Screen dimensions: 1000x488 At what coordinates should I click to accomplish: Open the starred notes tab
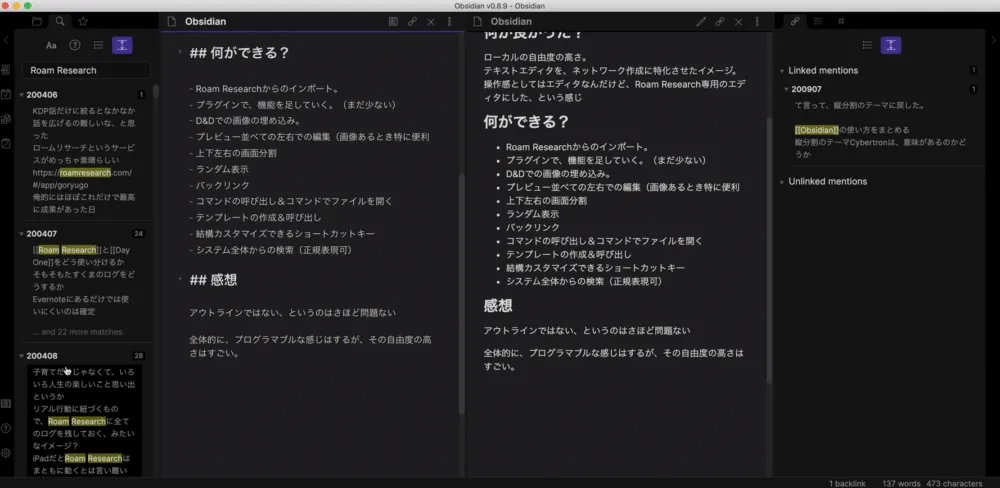83,22
